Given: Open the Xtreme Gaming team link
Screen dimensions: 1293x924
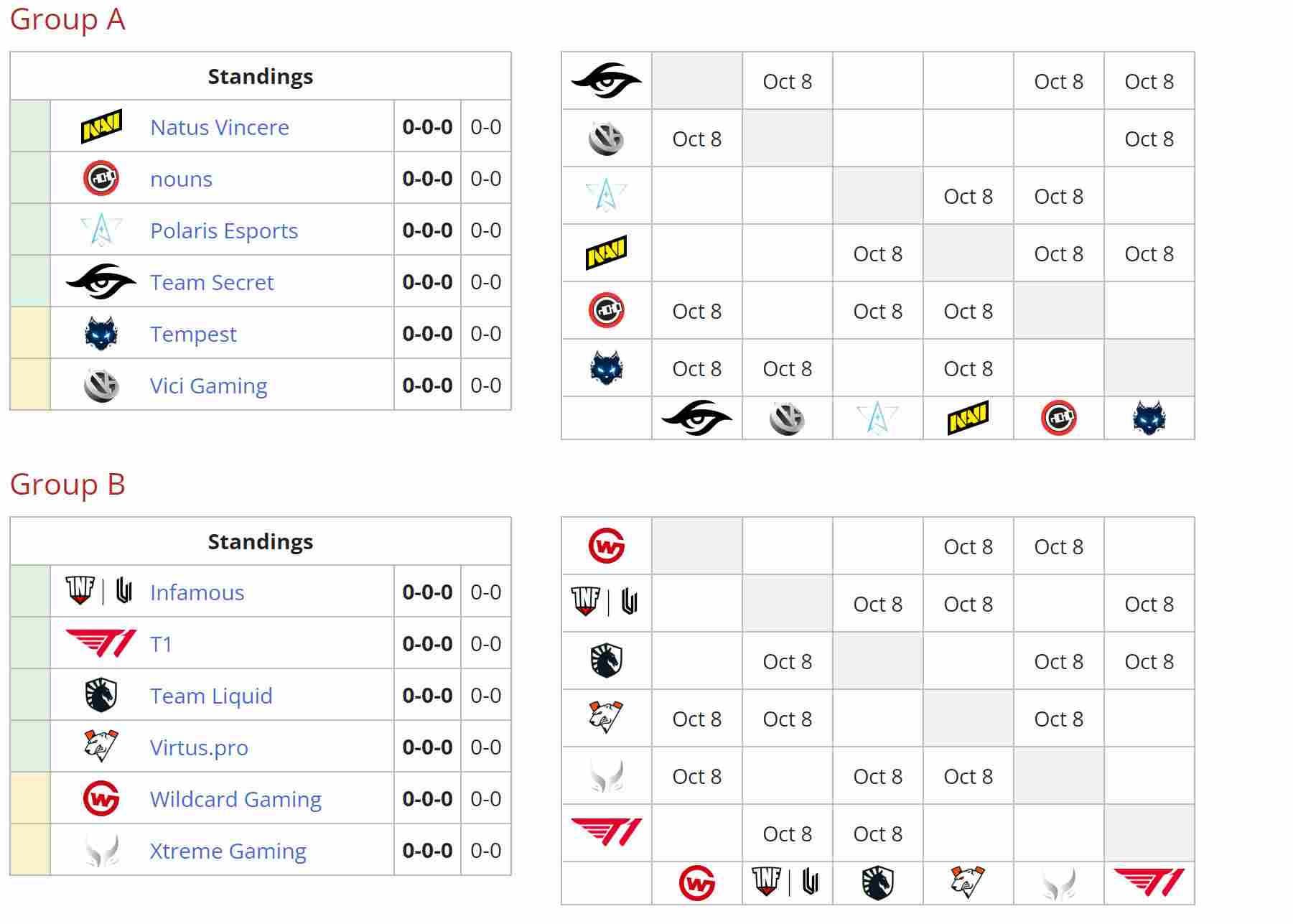Looking at the screenshot, I should [228, 851].
